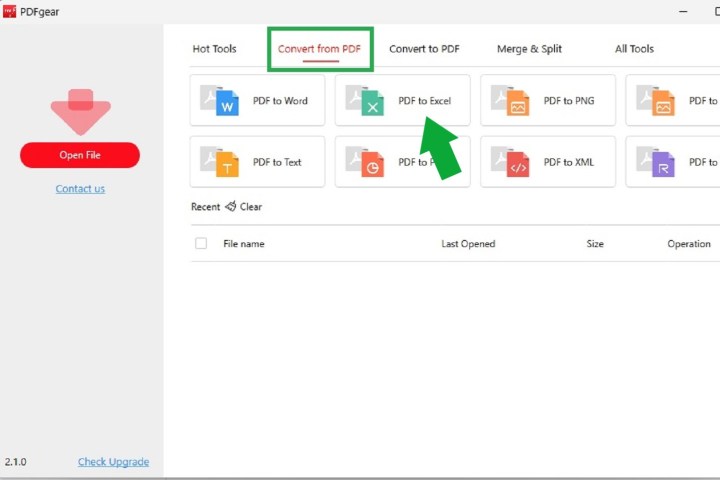Screen dimensions: 720x480
Task: Select the Convert from PDF tab
Action: pyautogui.click(x=320, y=49)
